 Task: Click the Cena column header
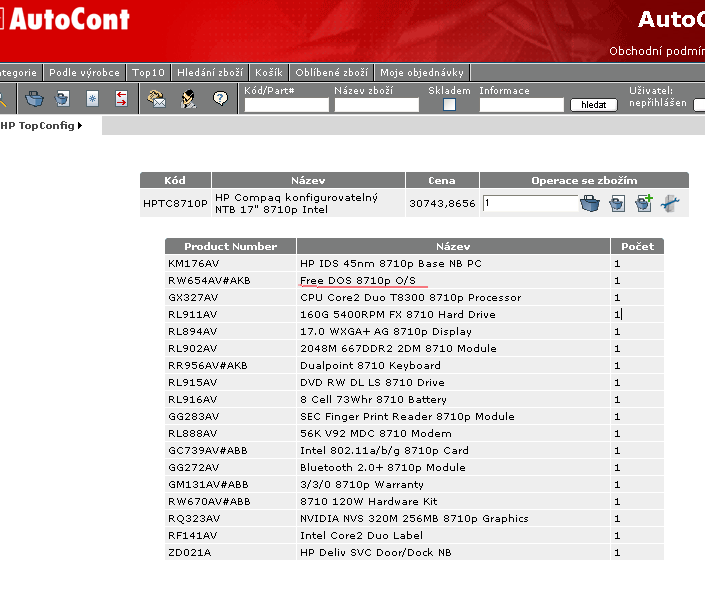pos(442,180)
